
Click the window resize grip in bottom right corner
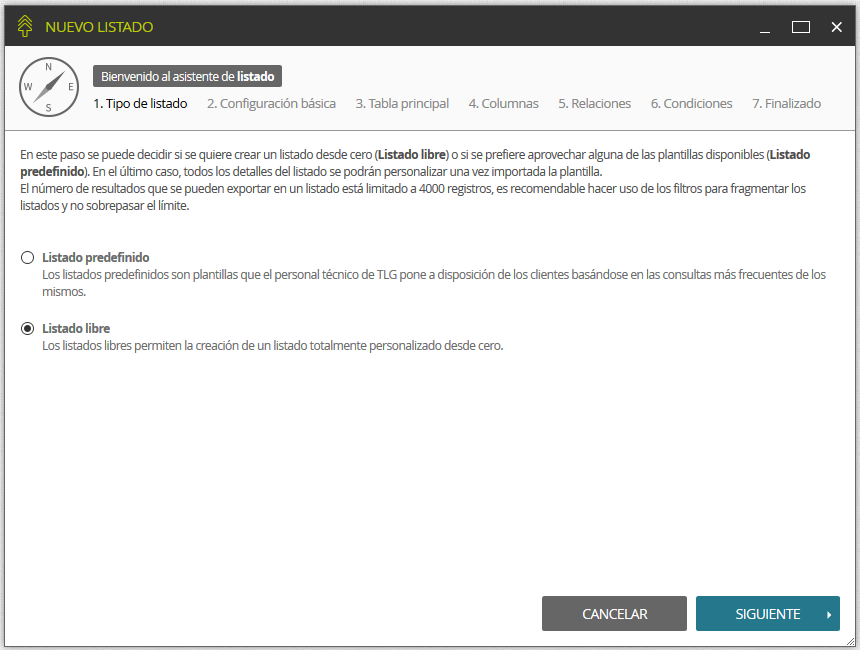(x=853, y=643)
